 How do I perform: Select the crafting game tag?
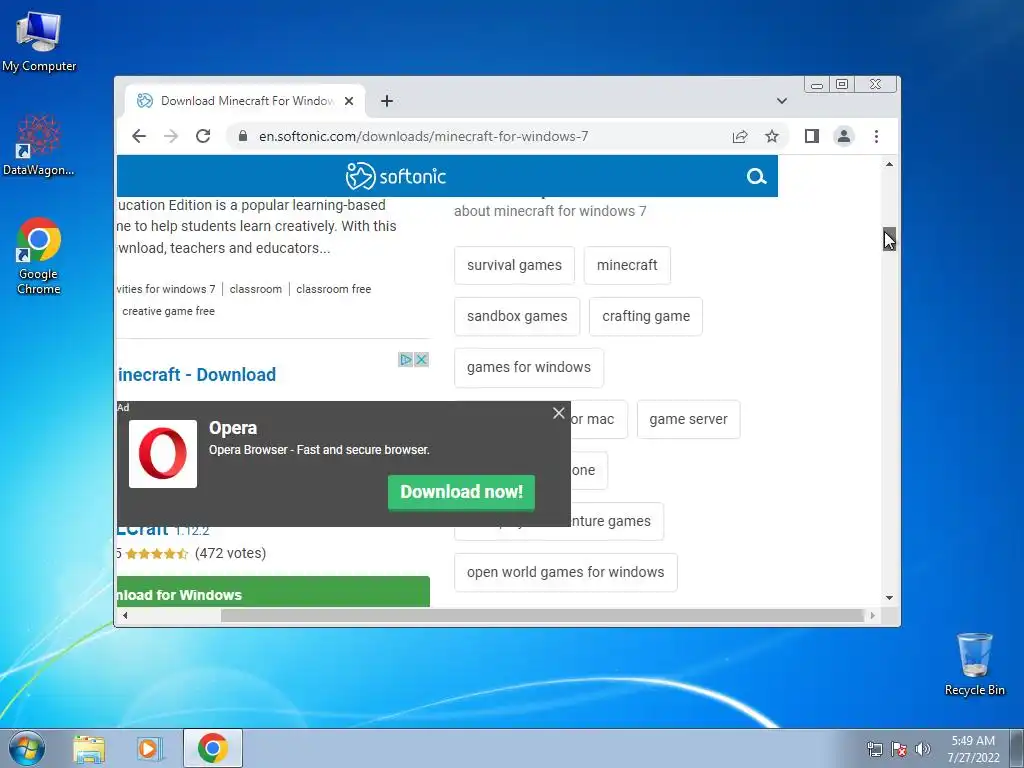[645, 316]
